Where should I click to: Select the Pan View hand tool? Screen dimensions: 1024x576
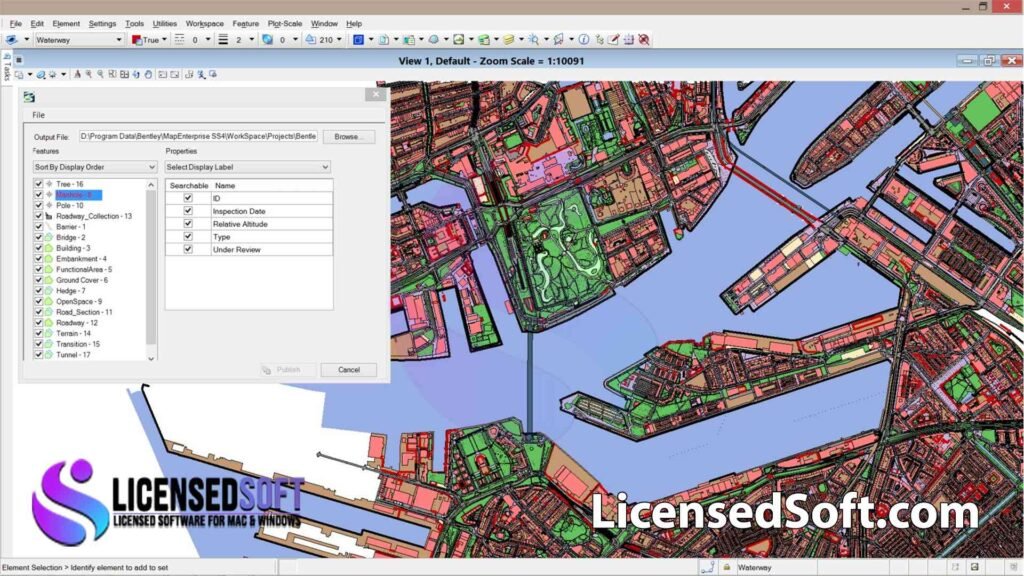(148, 74)
